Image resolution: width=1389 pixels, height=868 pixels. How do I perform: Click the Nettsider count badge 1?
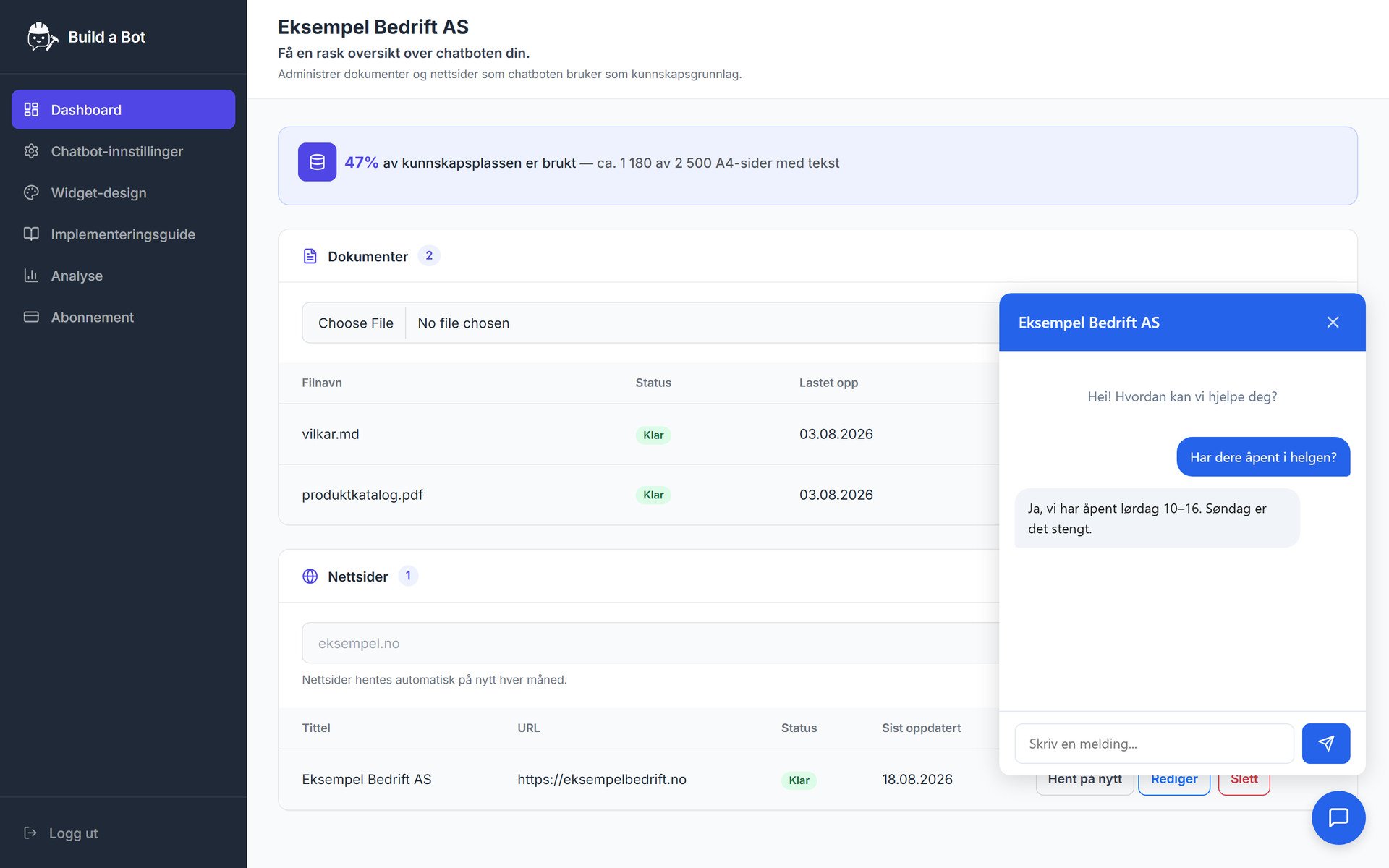coord(408,576)
